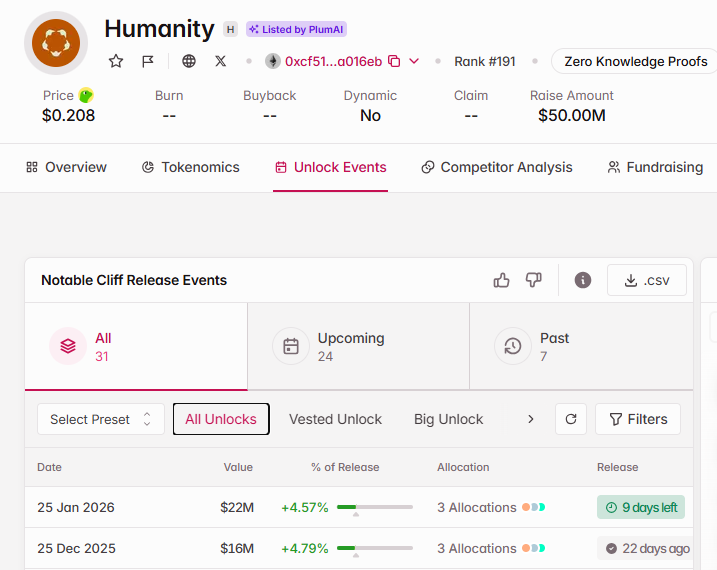Click the thumbs down feedback icon
Screen dimensions: 717x570
[x=534, y=280]
